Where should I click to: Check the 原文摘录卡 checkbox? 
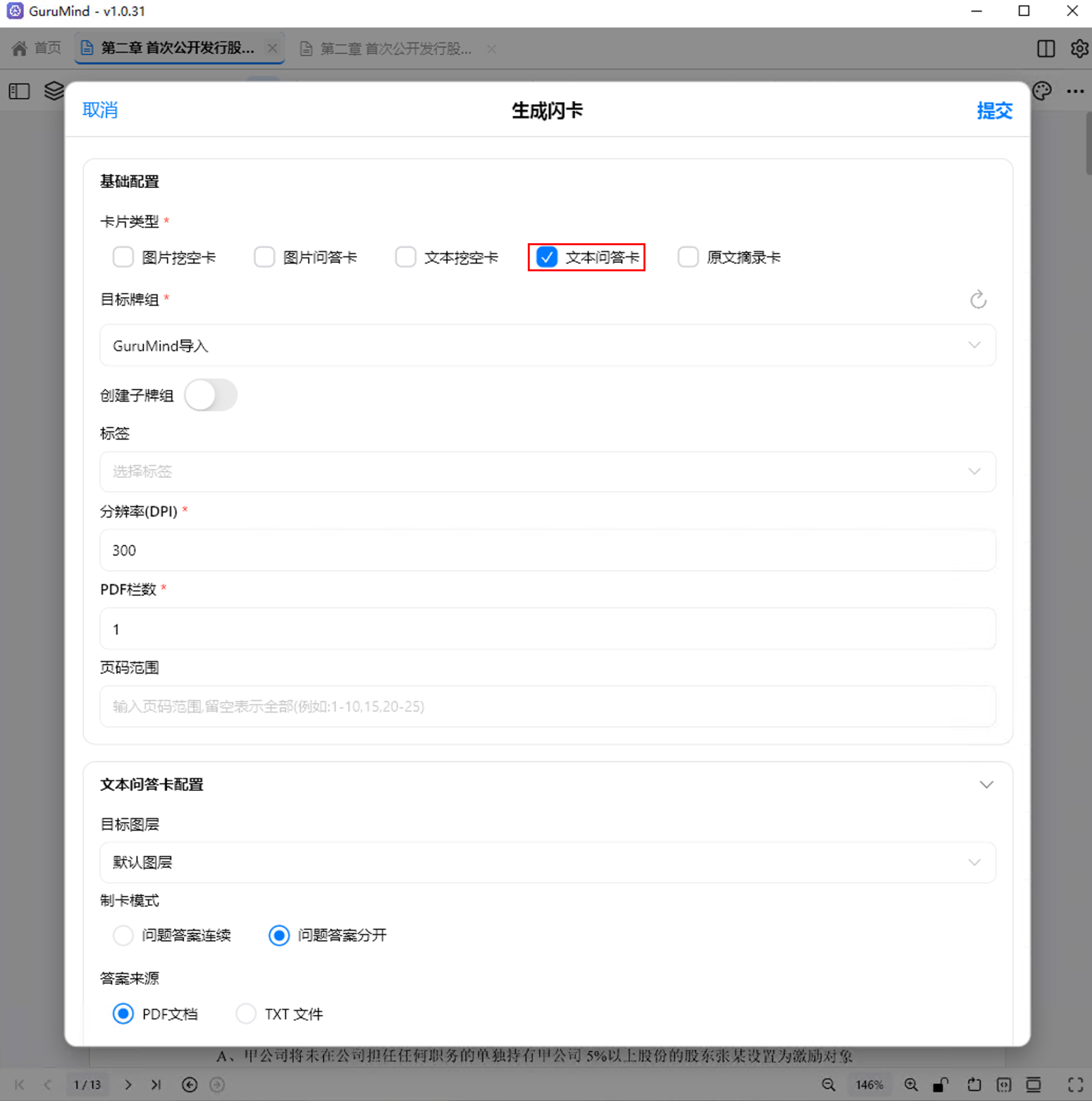(688, 257)
